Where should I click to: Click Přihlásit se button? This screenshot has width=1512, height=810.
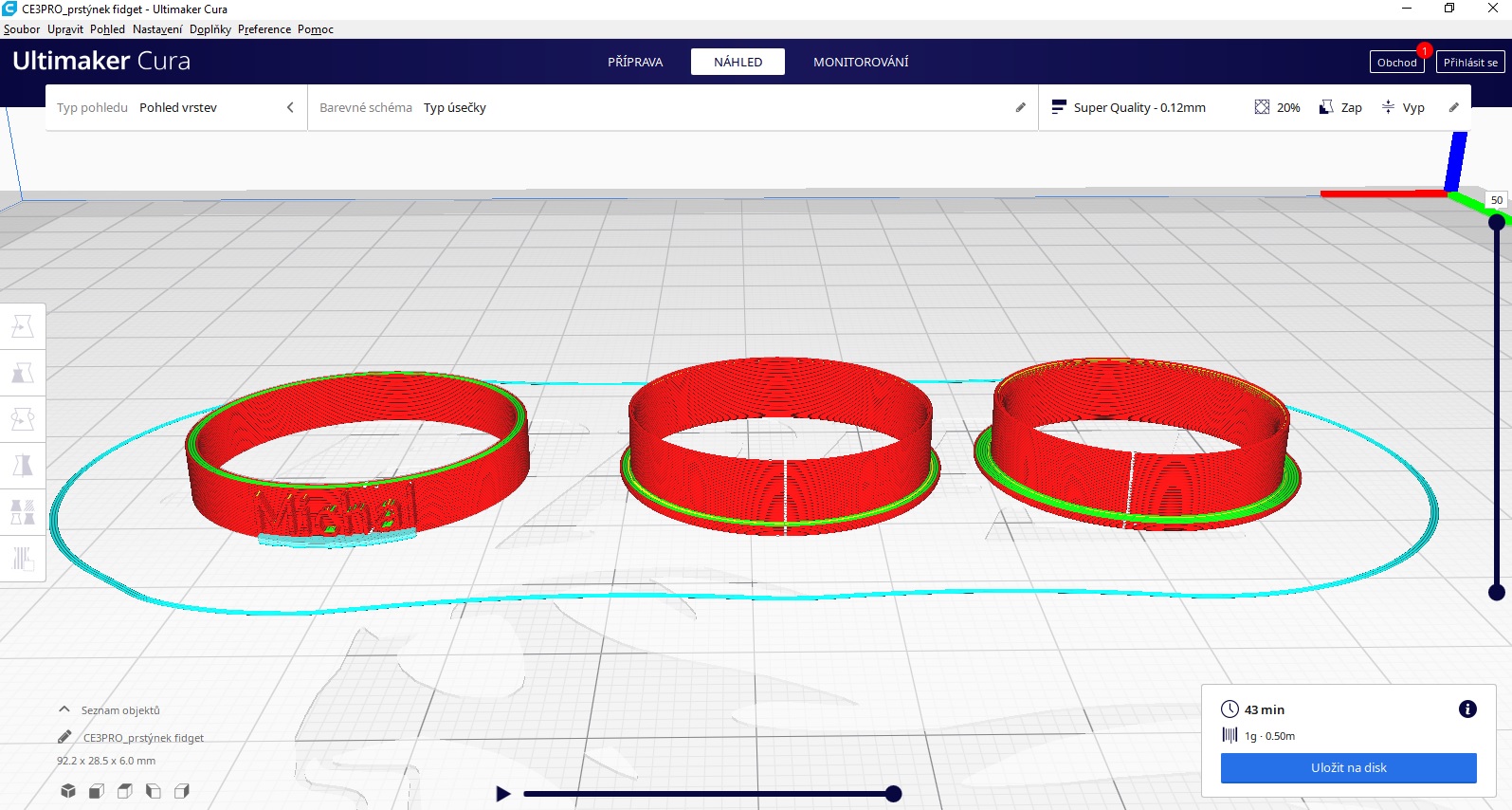[x=1470, y=62]
